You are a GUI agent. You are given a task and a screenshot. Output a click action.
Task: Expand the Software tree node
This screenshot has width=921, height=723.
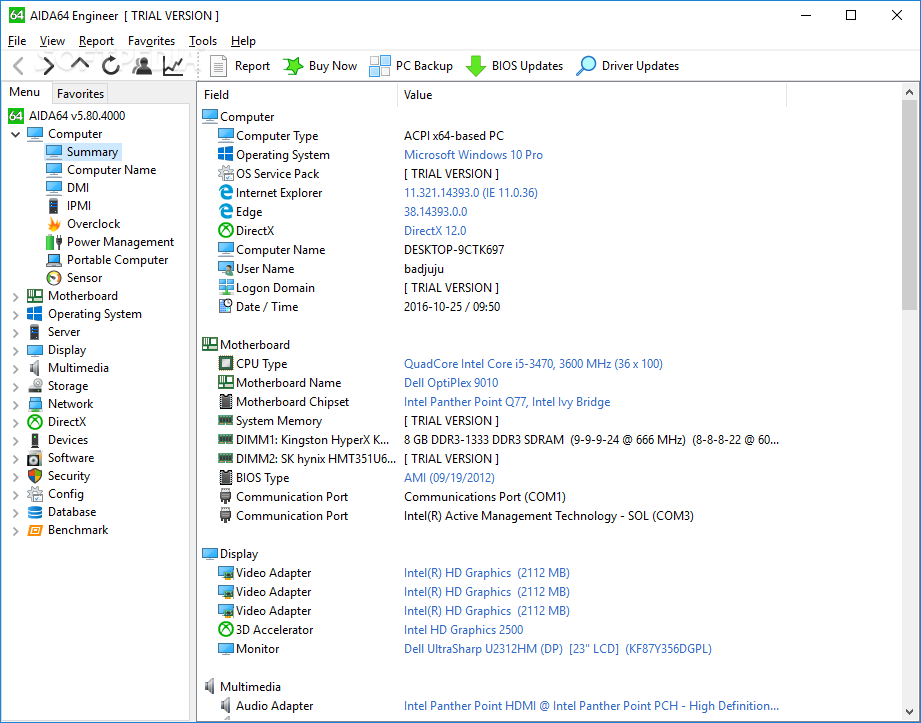(x=16, y=459)
